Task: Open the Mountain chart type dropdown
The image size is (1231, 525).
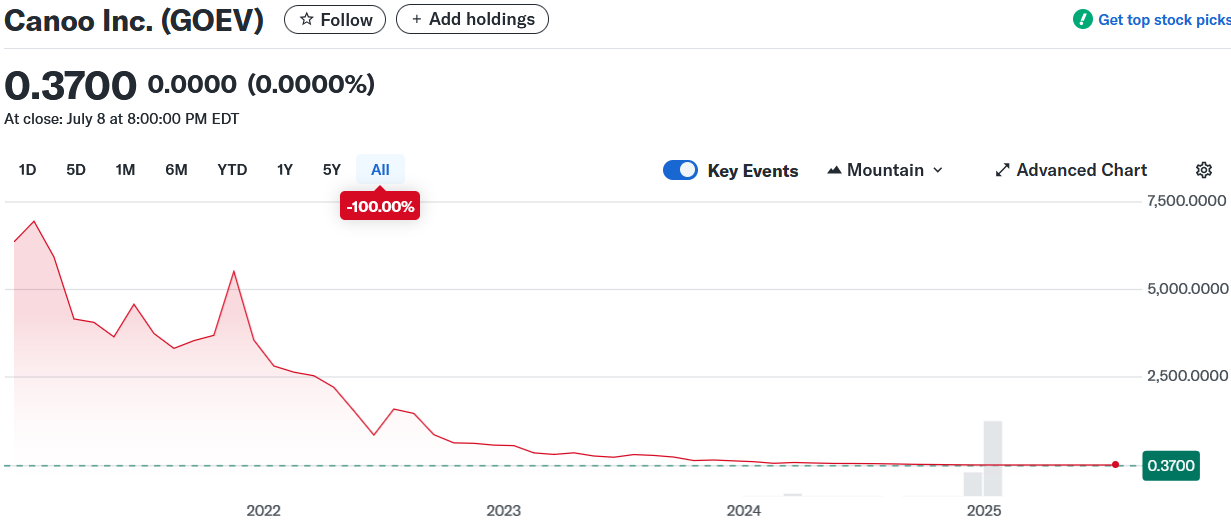Action: [885, 170]
